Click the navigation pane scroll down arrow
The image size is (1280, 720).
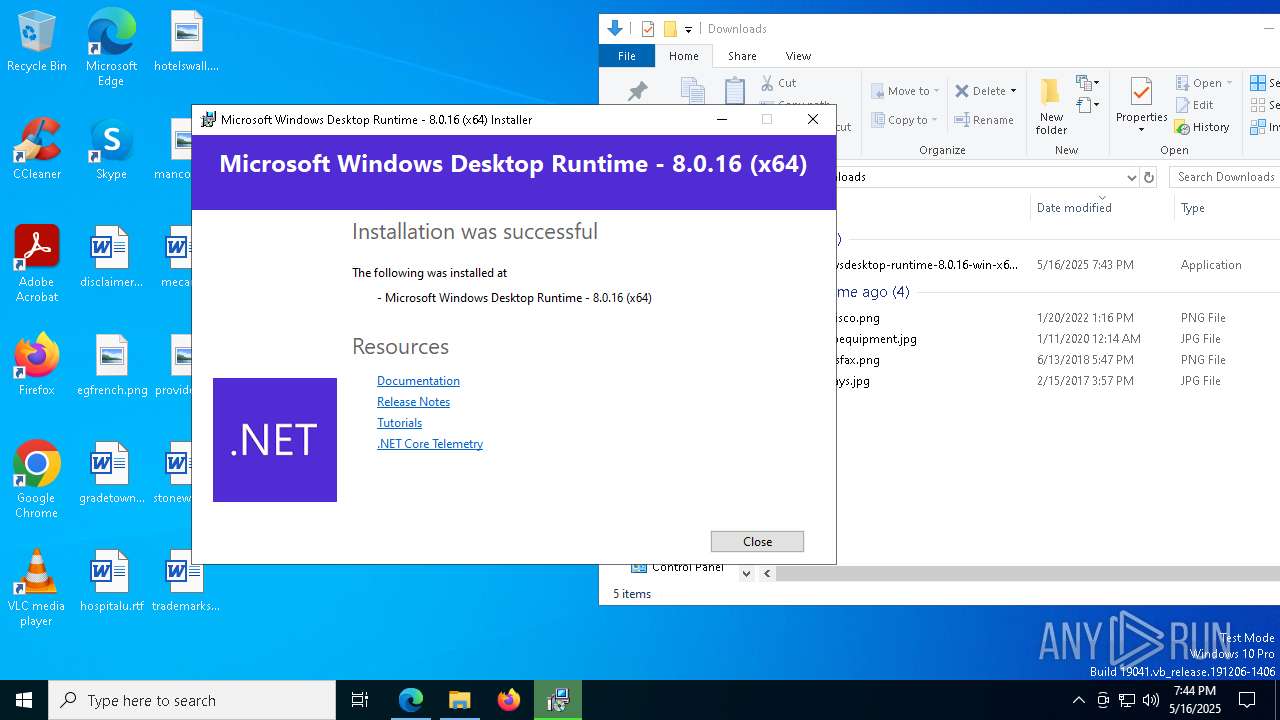[x=746, y=574]
